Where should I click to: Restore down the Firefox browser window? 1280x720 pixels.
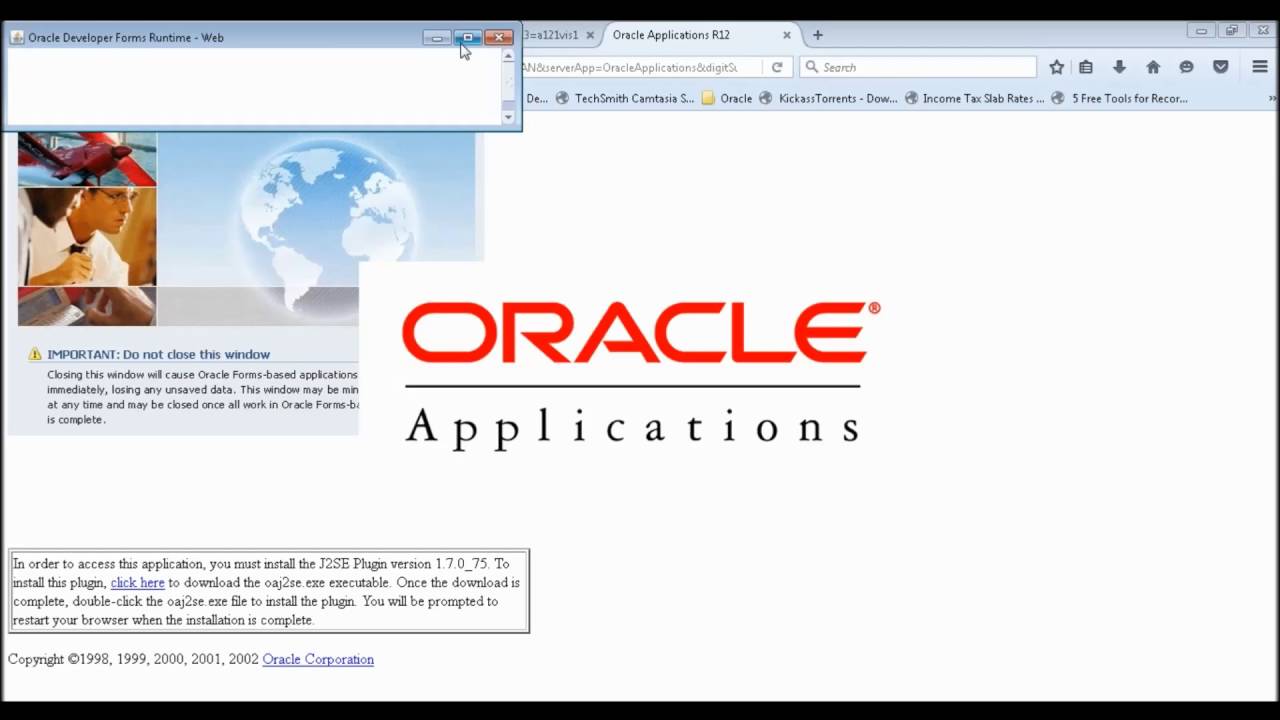click(1232, 31)
